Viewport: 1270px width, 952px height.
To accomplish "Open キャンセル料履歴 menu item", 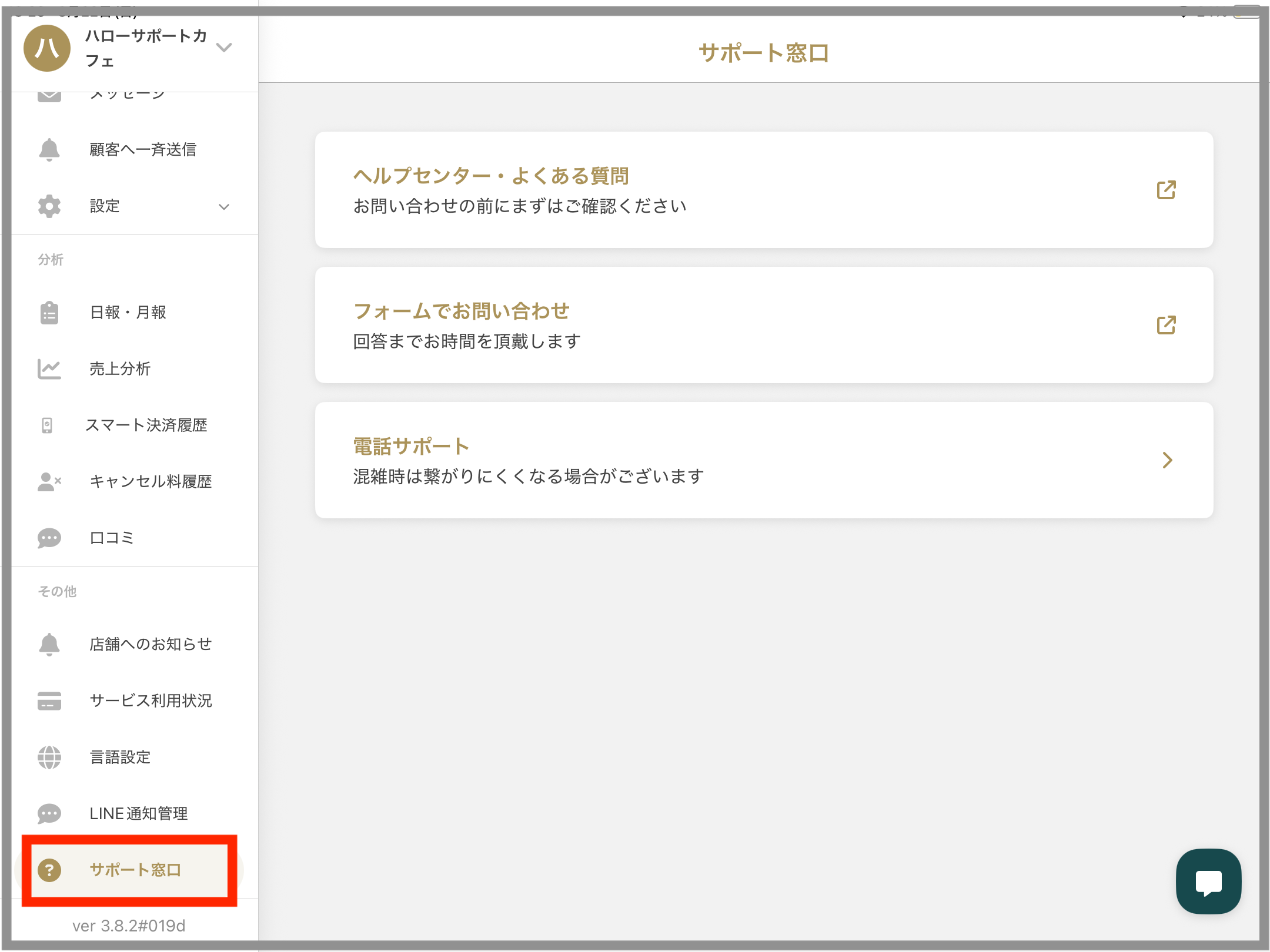I will coord(150,482).
